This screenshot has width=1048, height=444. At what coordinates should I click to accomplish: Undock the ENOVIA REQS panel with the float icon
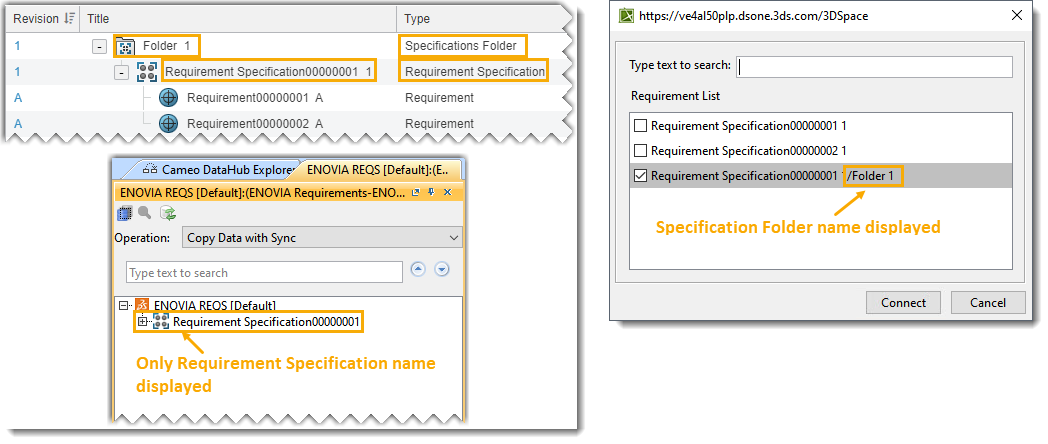click(x=416, y=193)
